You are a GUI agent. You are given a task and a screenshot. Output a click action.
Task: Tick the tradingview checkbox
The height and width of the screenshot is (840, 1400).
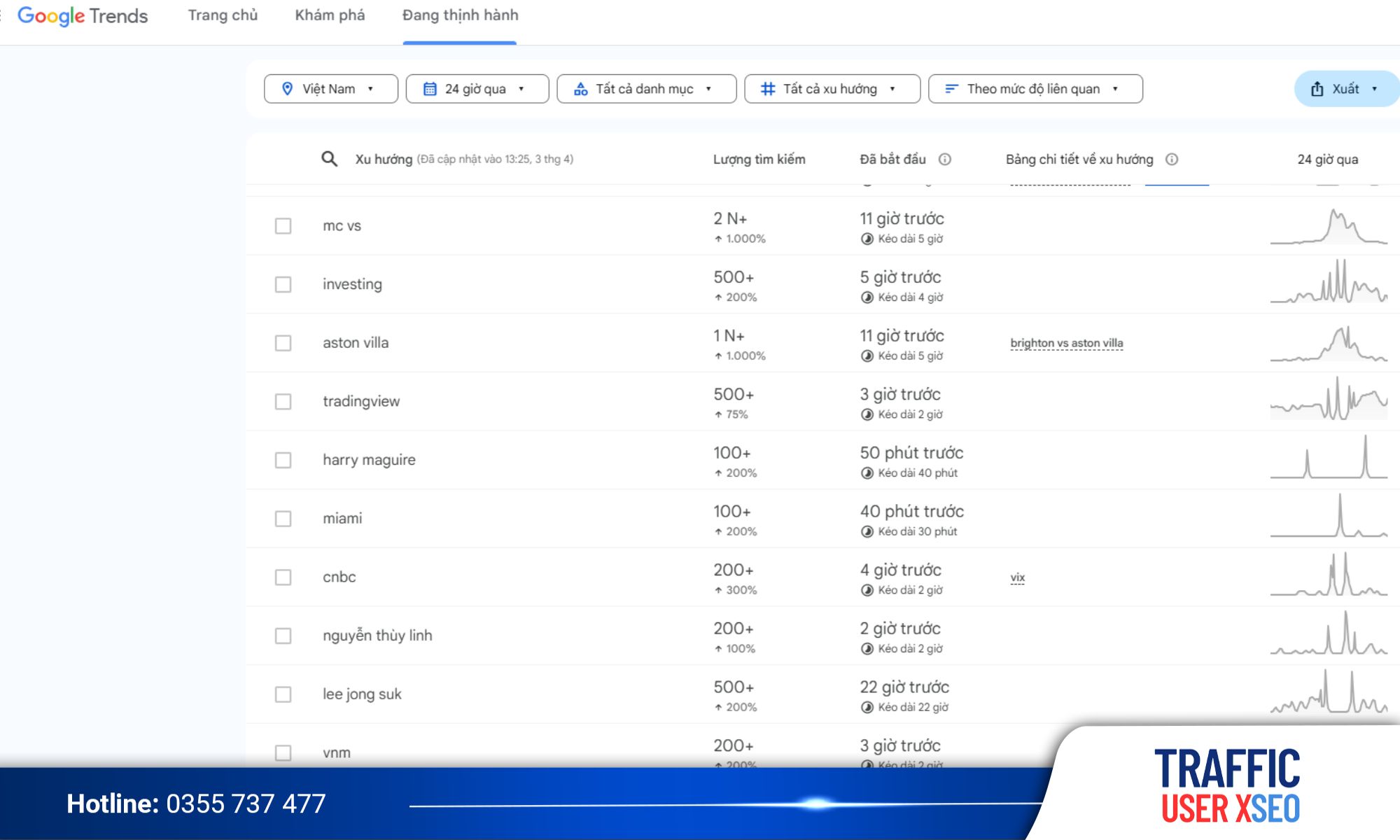(283, 402)
